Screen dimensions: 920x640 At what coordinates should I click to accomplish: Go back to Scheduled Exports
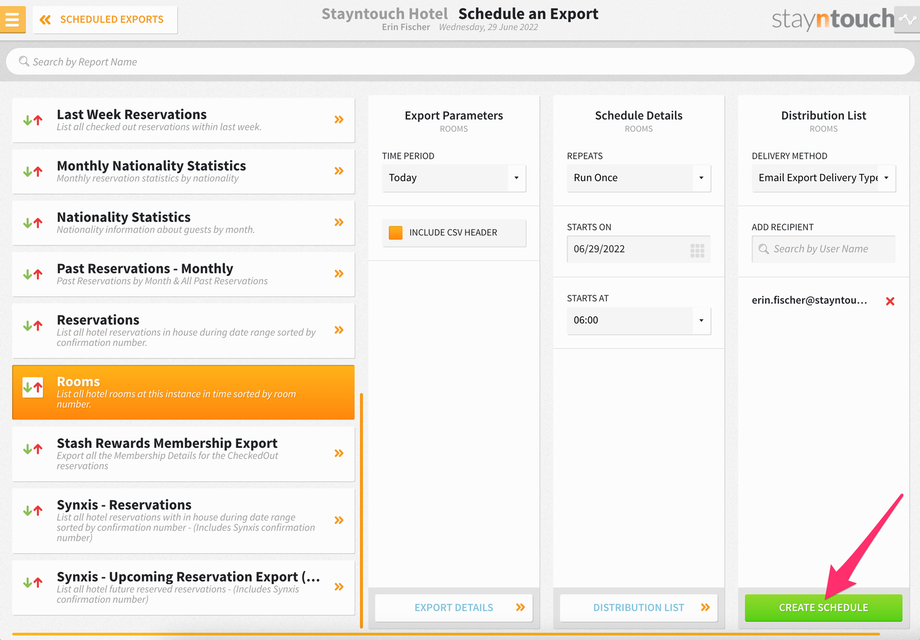pyautogui.click(x=105, y=19)
